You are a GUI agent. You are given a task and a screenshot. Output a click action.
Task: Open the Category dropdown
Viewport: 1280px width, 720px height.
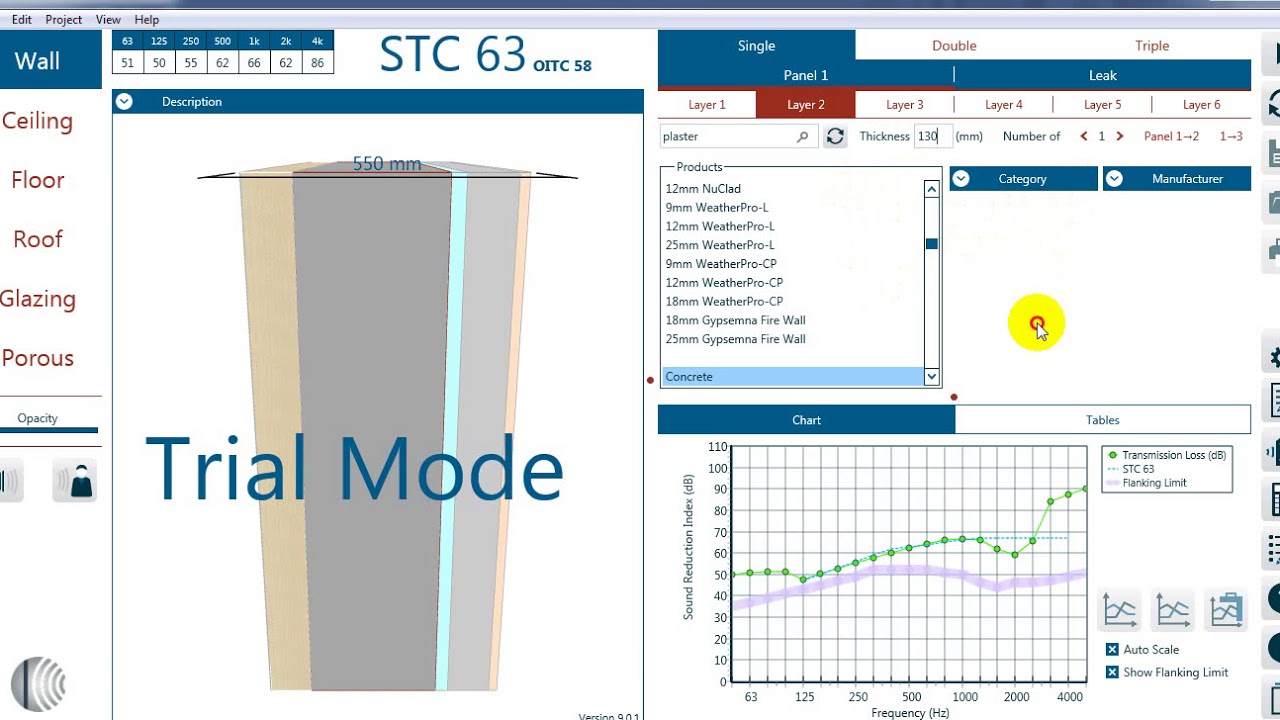coord(1023,179)
